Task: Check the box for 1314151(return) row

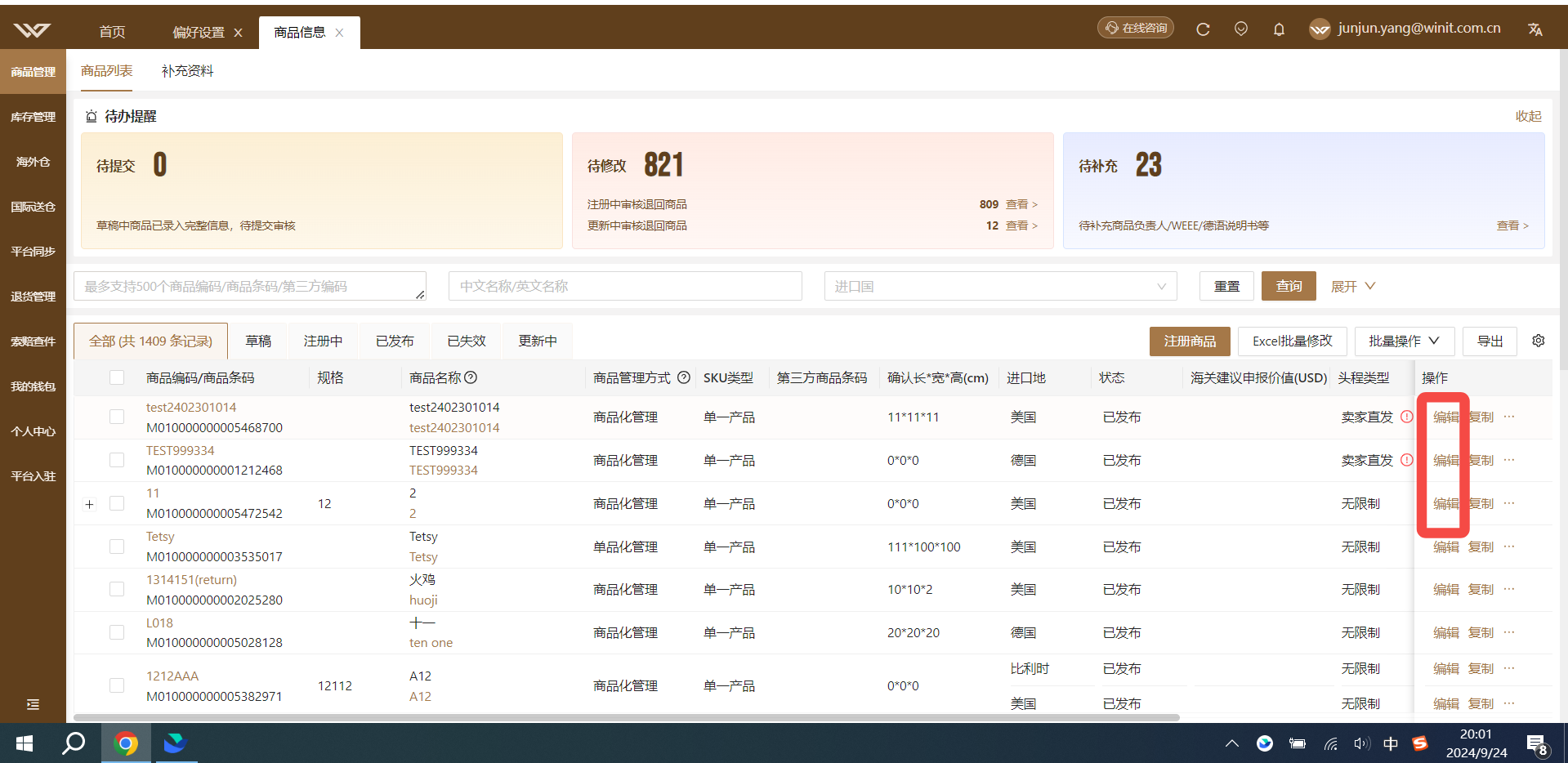Action: [x=117, y=589]
